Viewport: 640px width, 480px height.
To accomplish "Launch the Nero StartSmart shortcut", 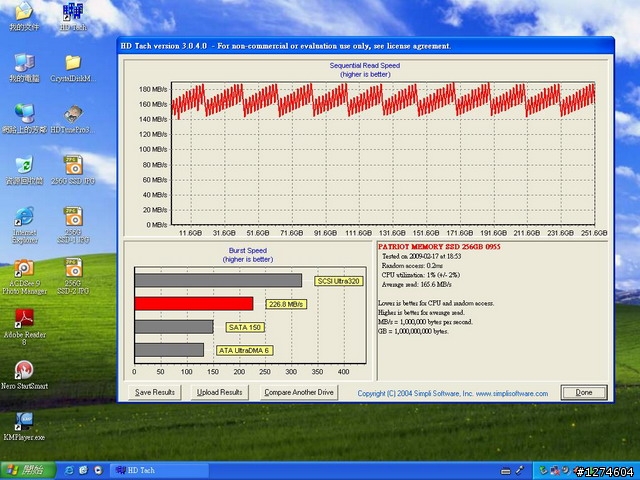I will point(24,375).
